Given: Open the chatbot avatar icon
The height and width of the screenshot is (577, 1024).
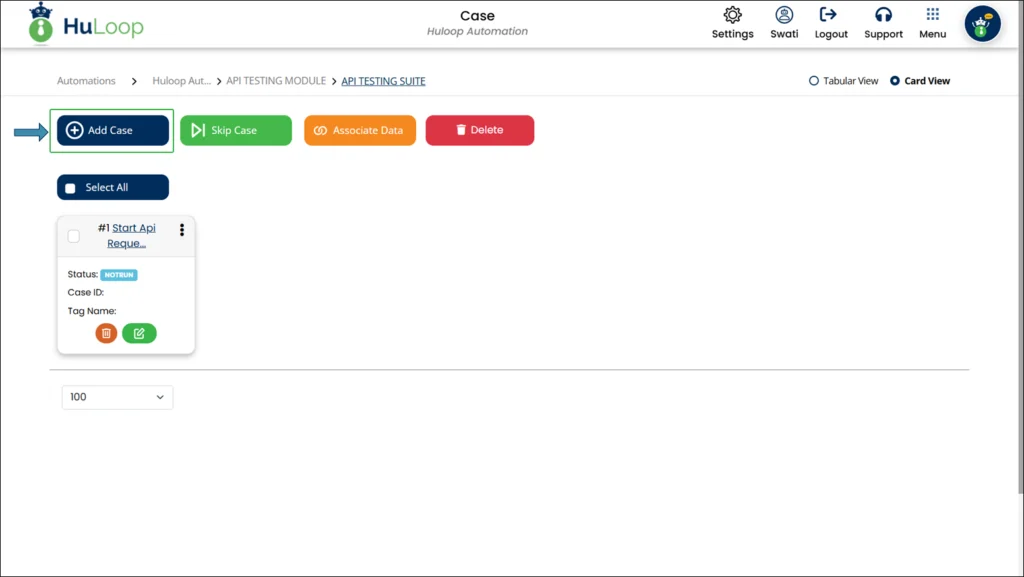Looking at the screenshot, I should (982, 24).
